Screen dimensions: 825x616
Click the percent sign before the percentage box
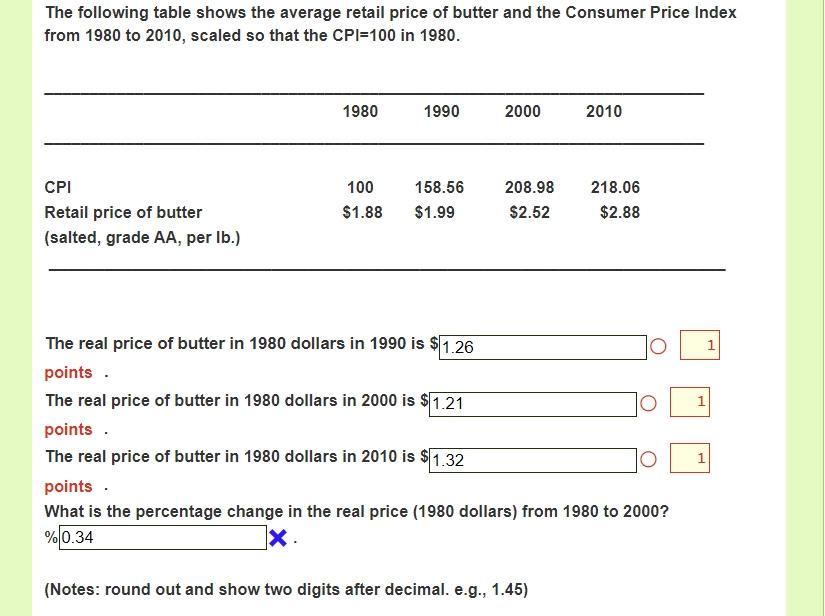point(50,536)
